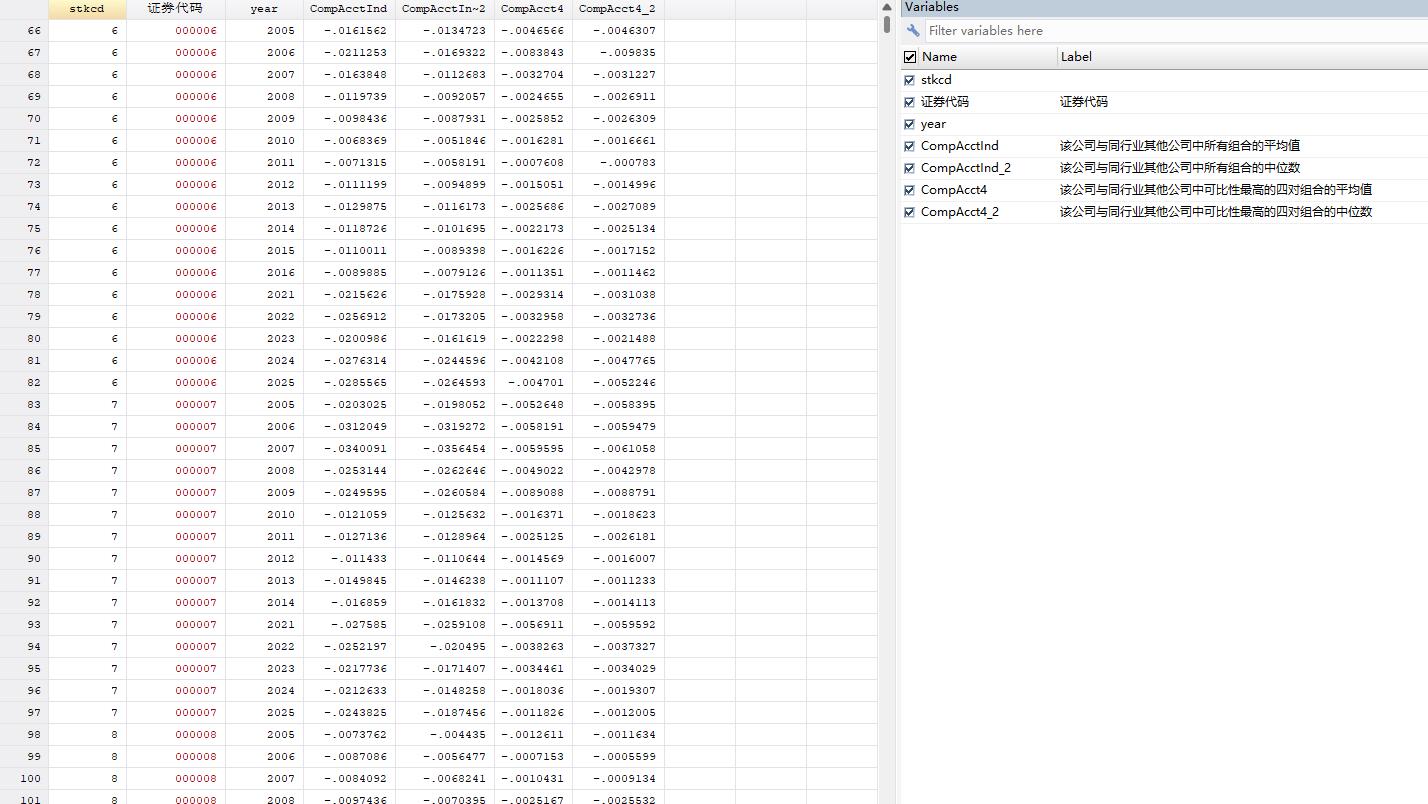This screenshot has height=804, width=1428.
Task: Uncheck the CompAcct4_2 variable checkbox
Action: 909,212
